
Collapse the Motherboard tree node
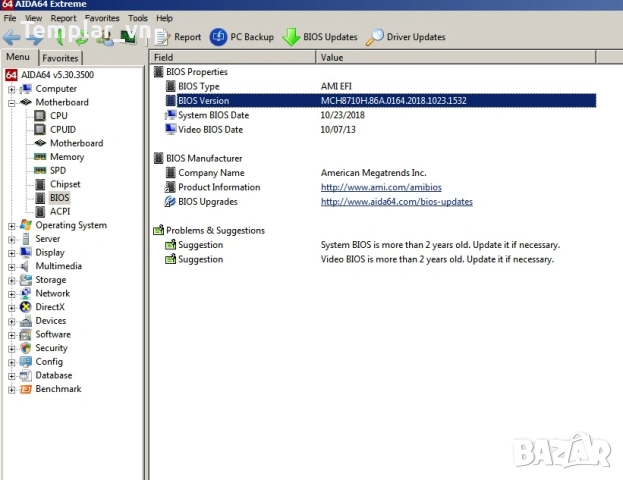[12, 103]
